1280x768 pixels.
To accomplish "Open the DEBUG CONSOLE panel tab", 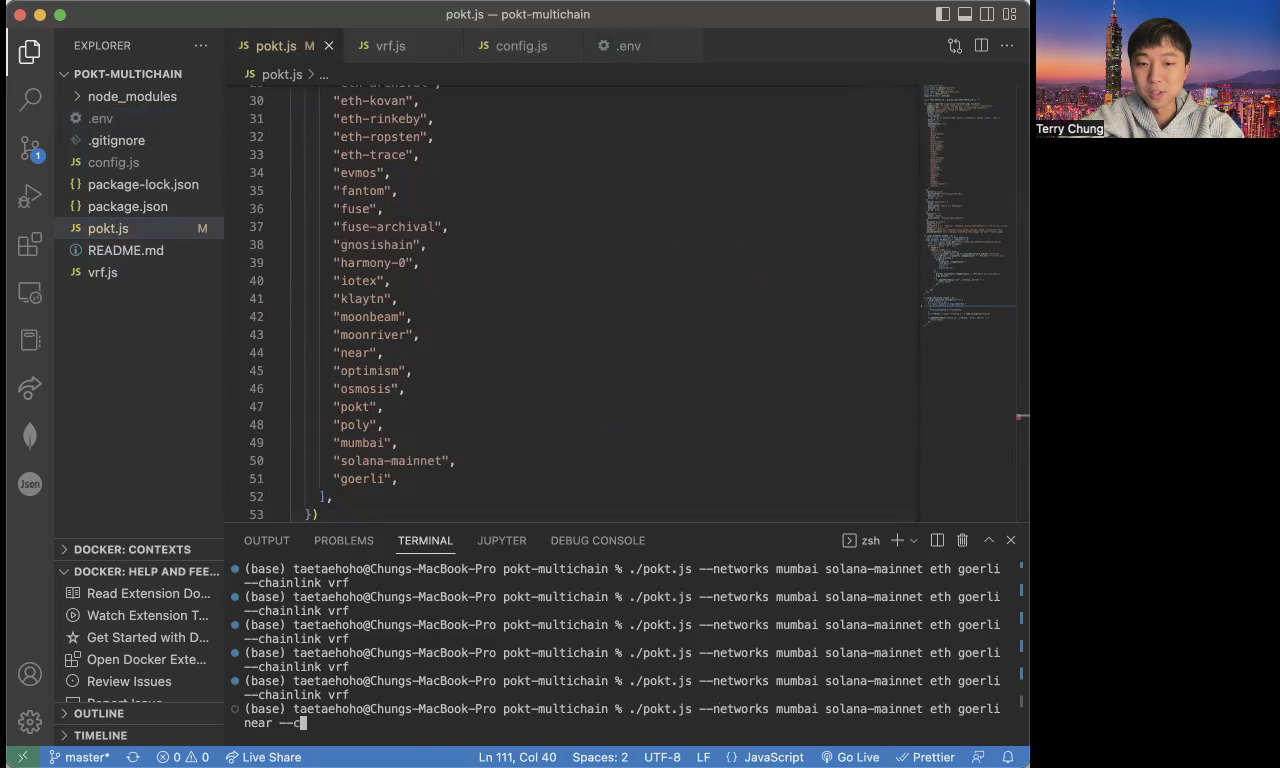I will (598, 540).
